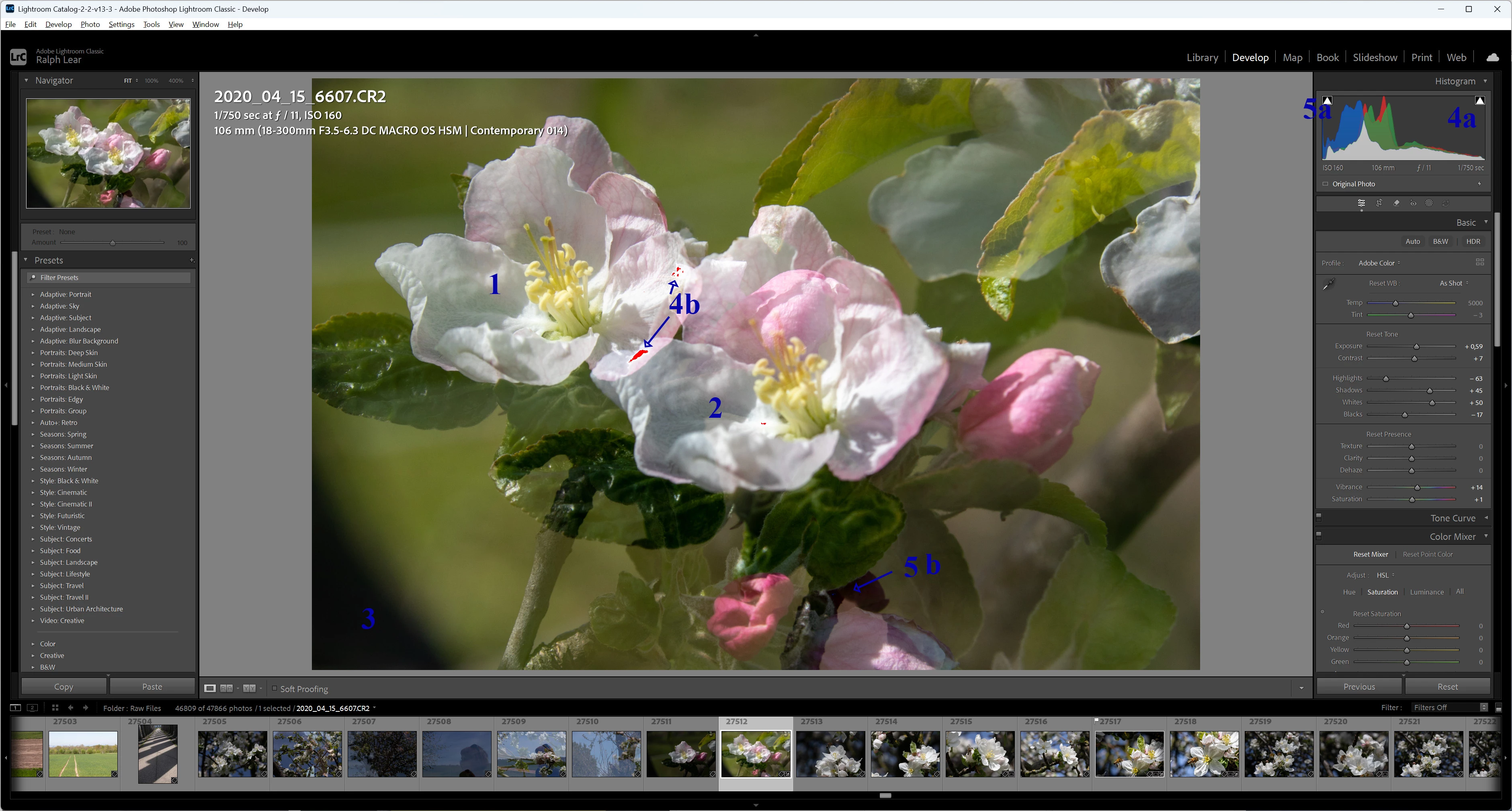Image resolution: width=1512 pixels, height=811 pixels.
Task: Open the profile browser grid icon
Action: point(1480,262)
